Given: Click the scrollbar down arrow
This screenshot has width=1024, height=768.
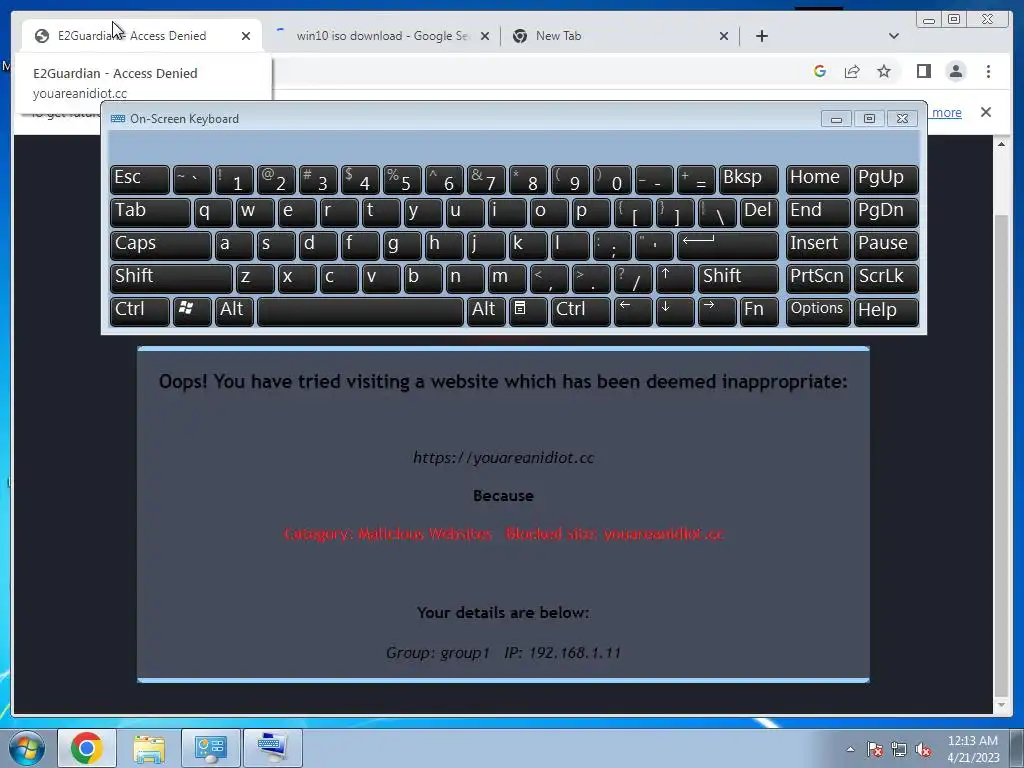Looking at the screenshot, I should click(1001, 706).
